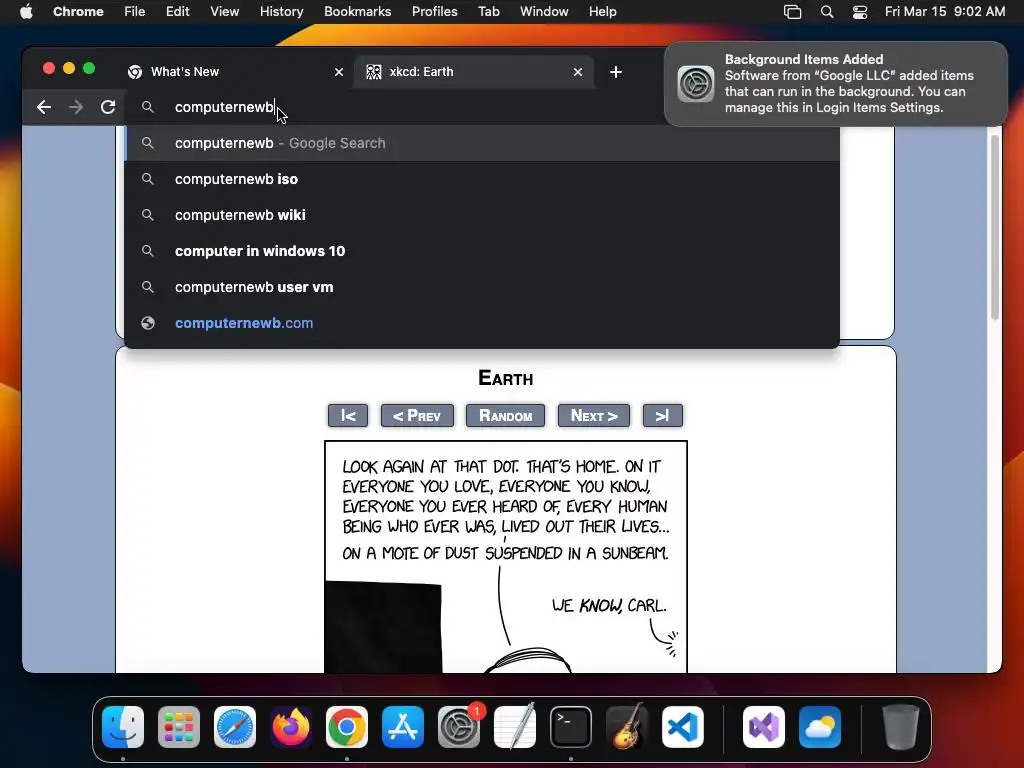Open the computernewb.com URL suggestion

coord(482,323)
